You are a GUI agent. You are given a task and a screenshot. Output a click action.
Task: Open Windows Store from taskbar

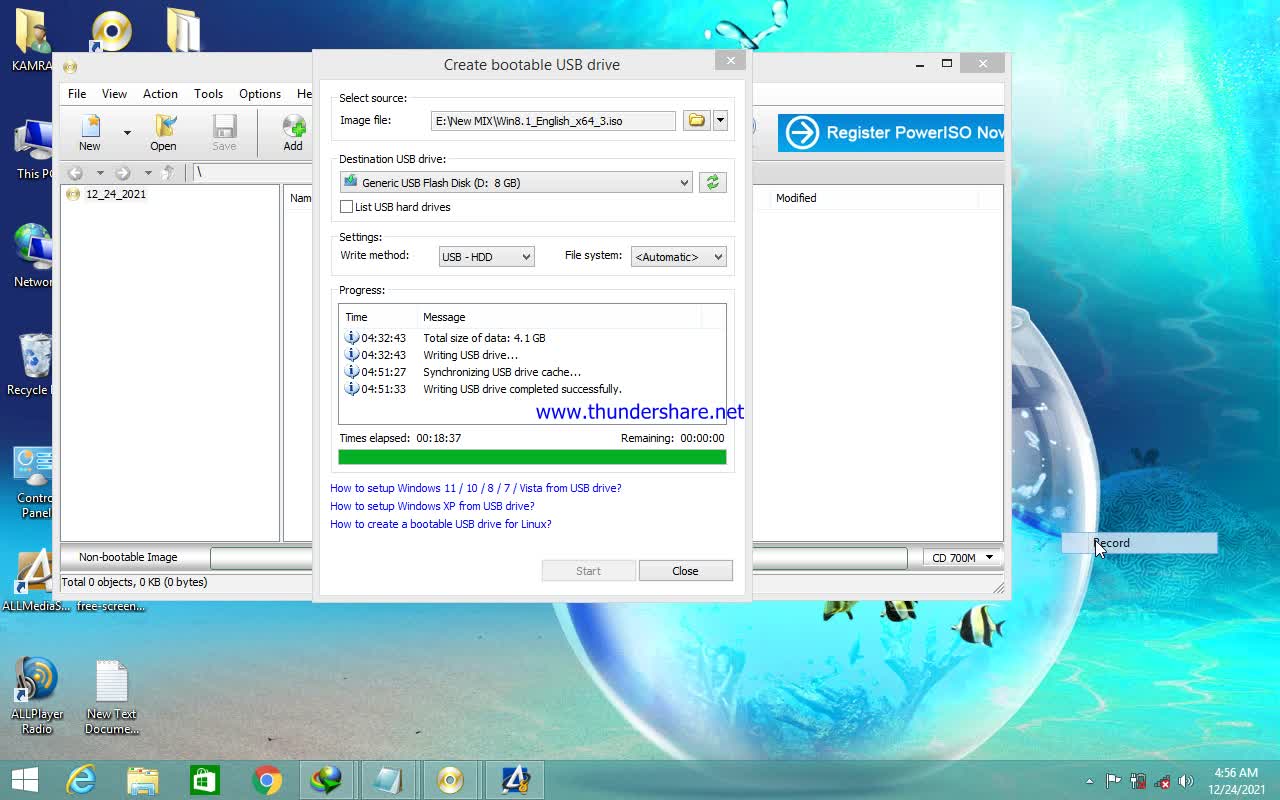204,780
